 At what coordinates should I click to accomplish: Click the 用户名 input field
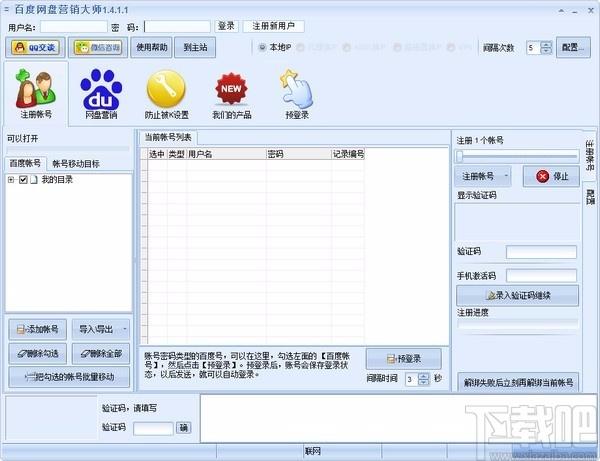[x=73, y=26]
